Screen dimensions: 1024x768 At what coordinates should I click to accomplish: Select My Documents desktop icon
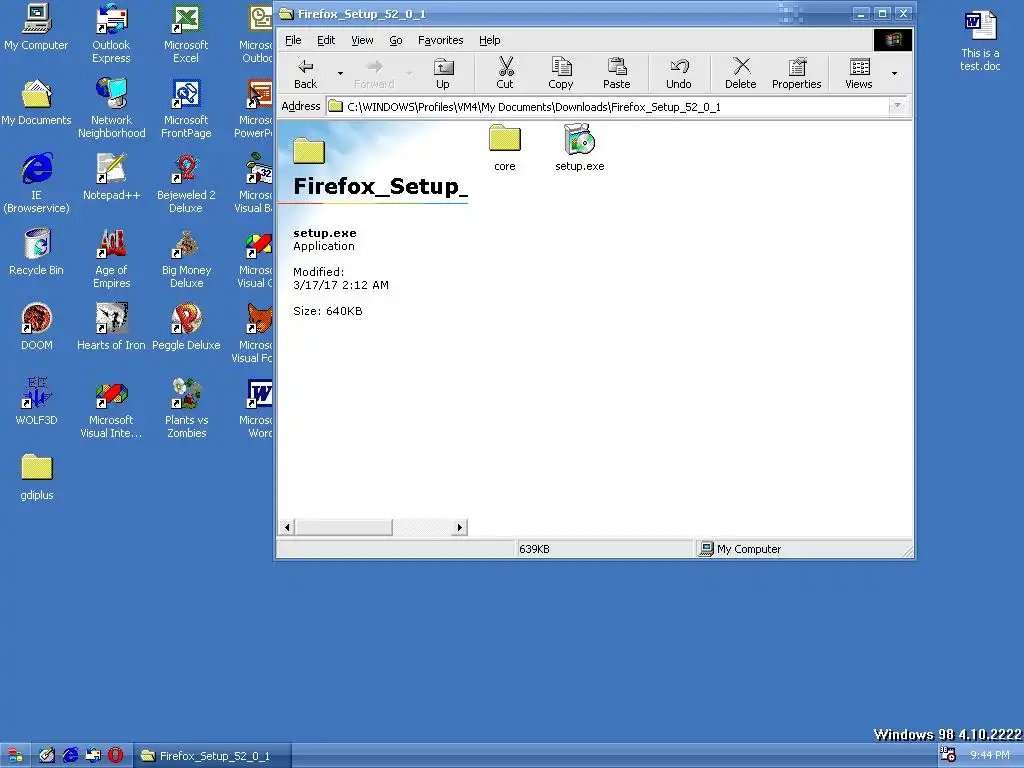(36, 103)
